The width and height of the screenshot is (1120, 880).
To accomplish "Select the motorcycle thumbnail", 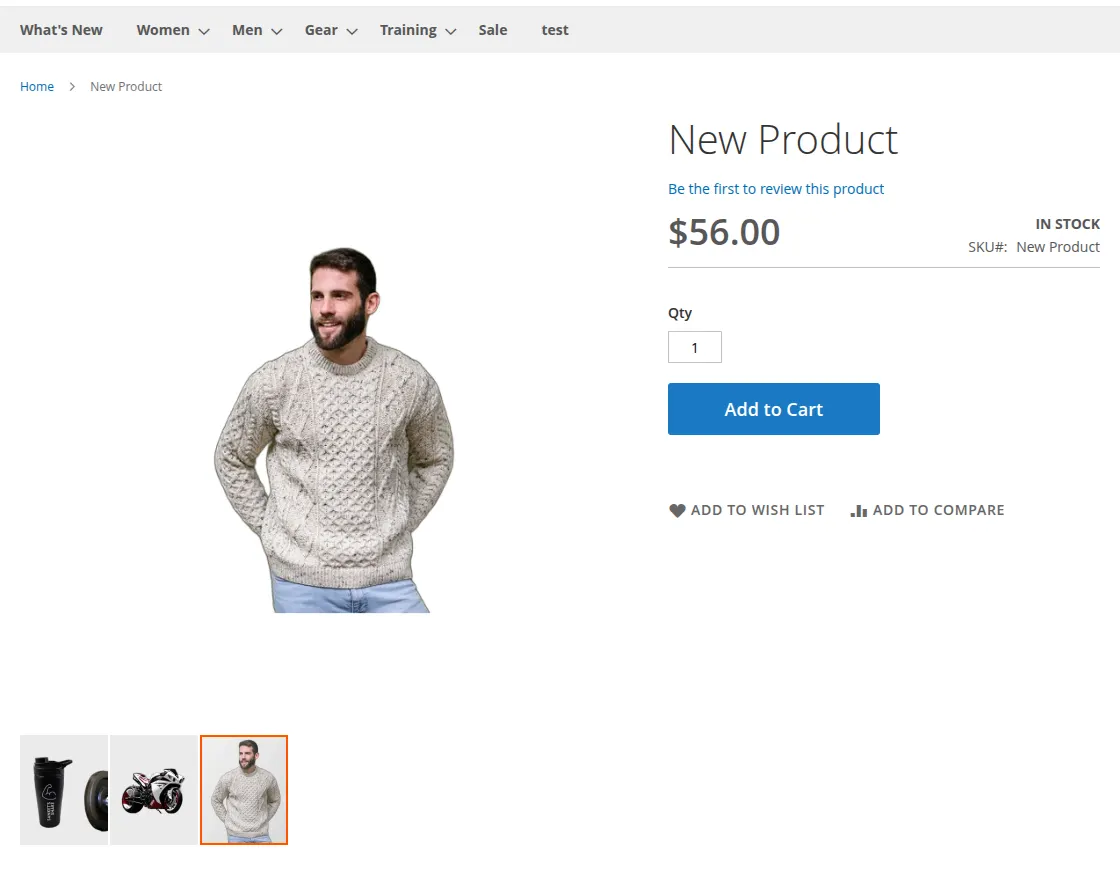I will point(153,789).
